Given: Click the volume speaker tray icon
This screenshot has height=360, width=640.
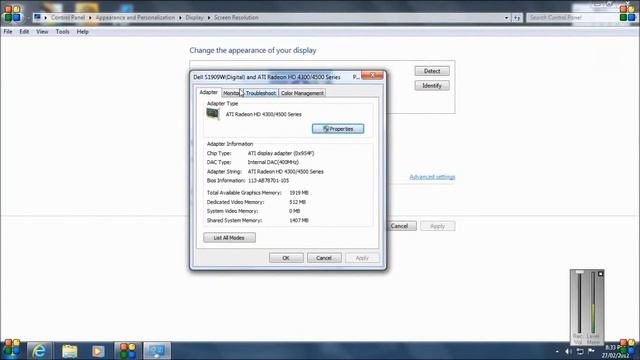Looking at the screenshot, I should (569, 351).
